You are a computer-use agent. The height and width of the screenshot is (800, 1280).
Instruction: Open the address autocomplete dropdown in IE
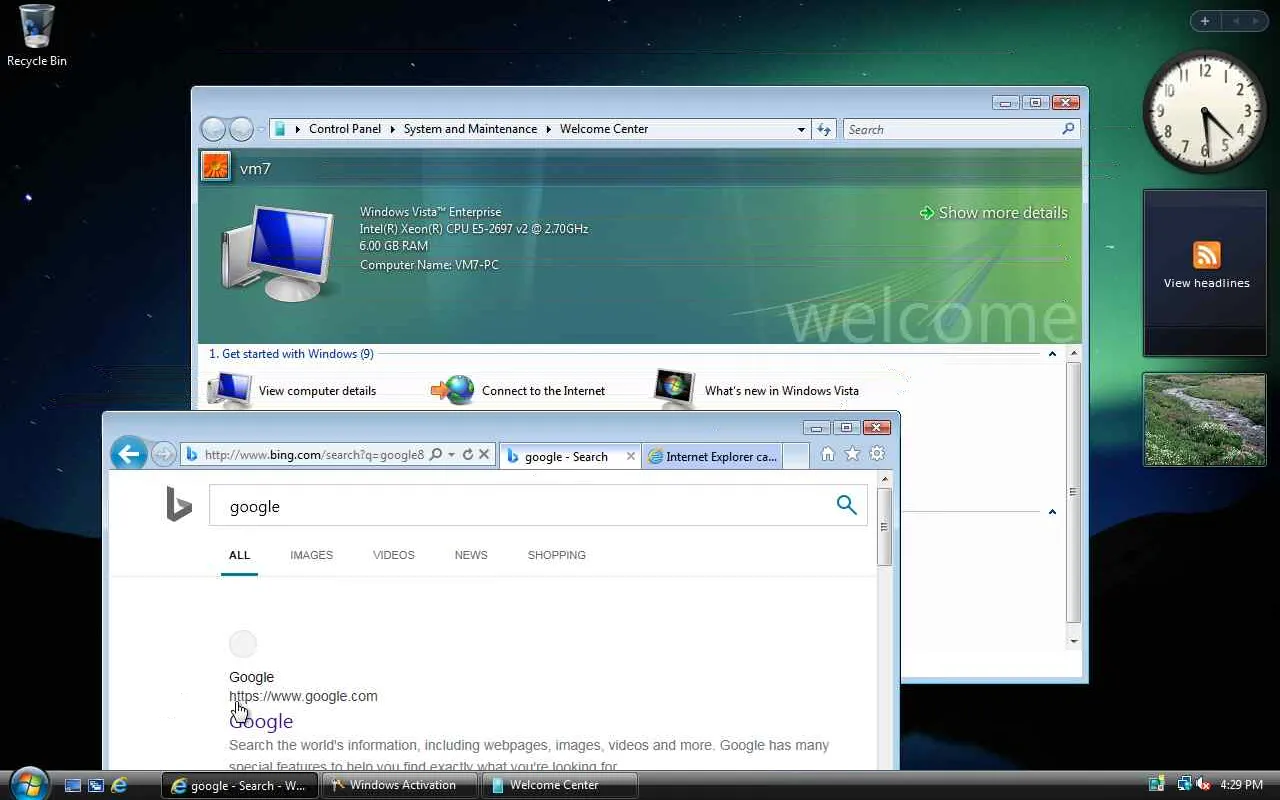pyautogui.click(x=452, y=455)
